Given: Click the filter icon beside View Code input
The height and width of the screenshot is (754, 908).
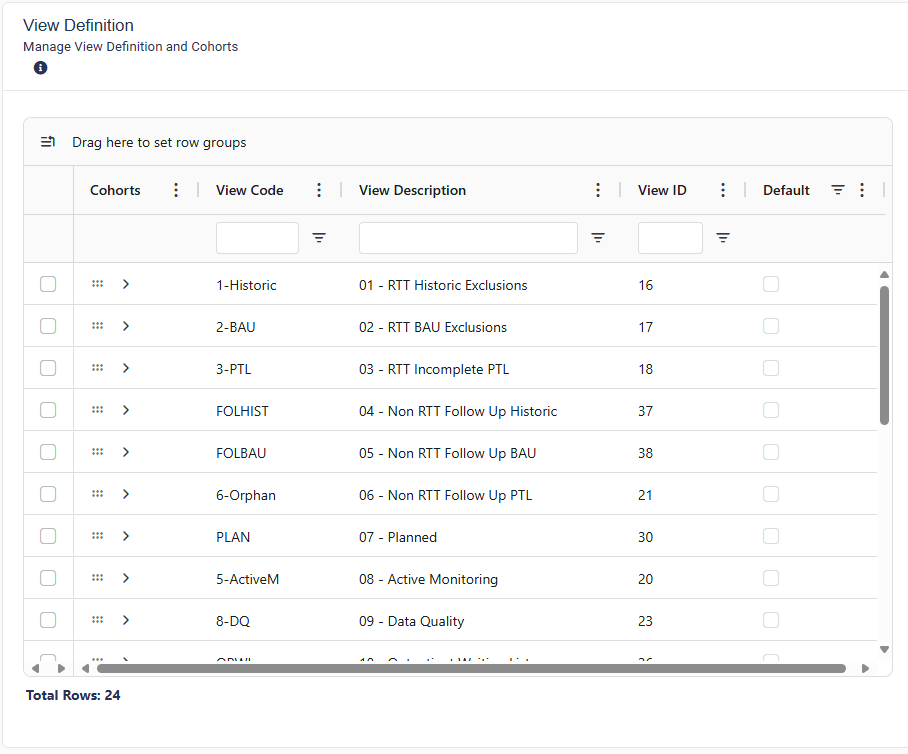Looking at the screenshot, I should [319, 238].
